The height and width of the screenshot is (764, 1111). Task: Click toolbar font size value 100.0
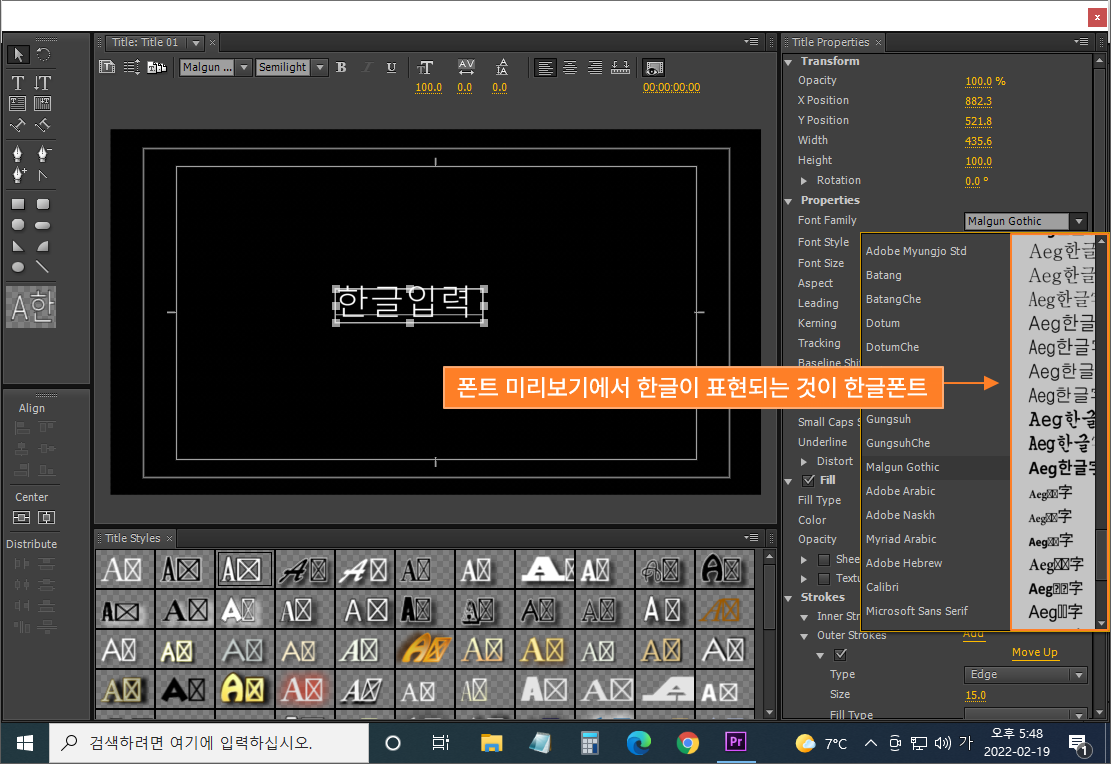pos(428,88)
